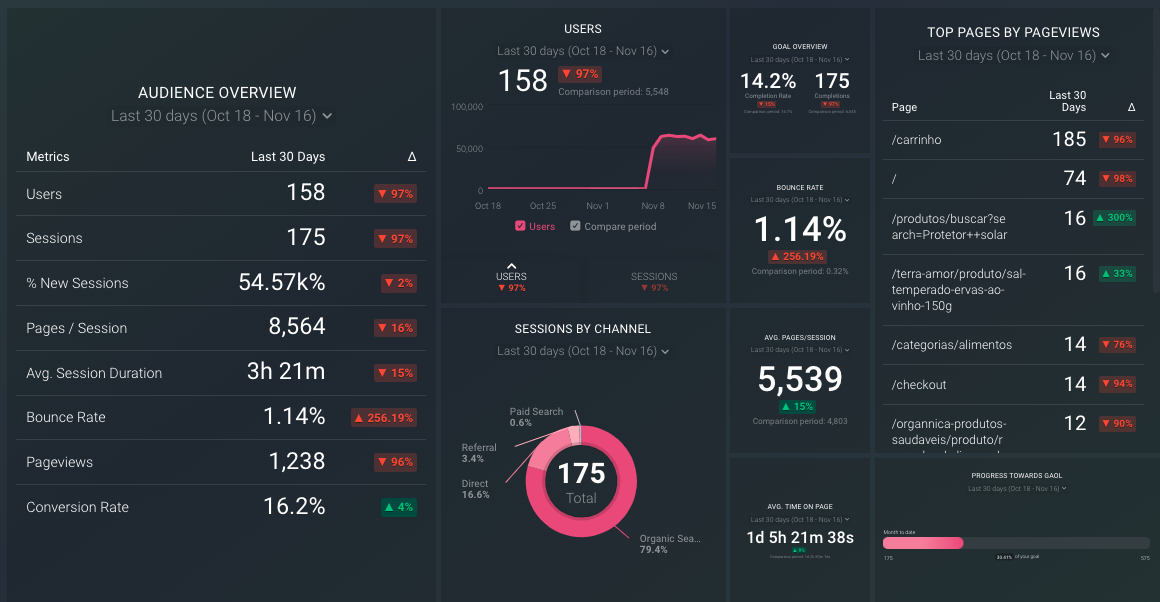The image size is (1160, 602).
Task: Click the 4% increase badge for Conversion Rate
Action: [x=399, y=507]
